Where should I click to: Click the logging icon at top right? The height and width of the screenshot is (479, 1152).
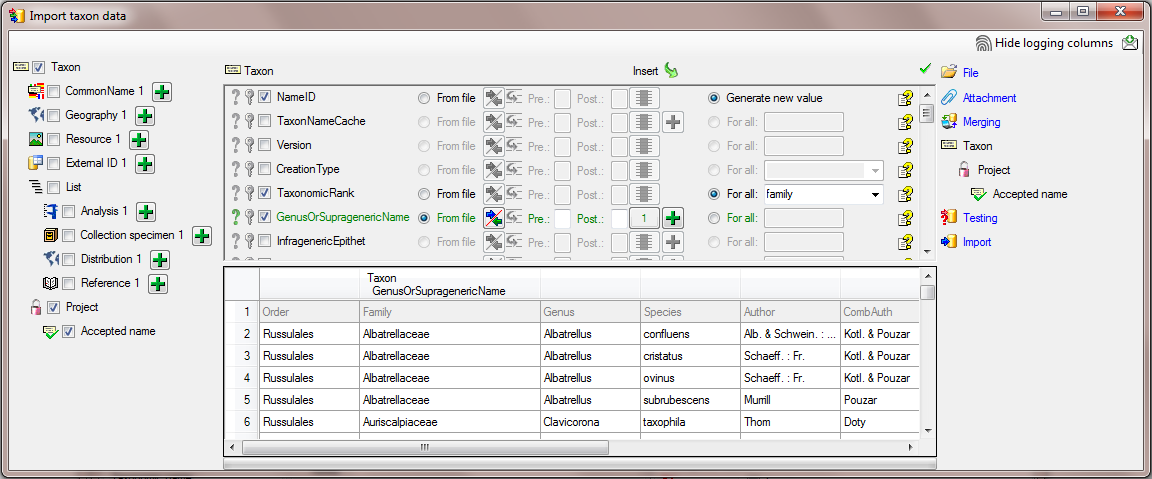pos(1130,43)
